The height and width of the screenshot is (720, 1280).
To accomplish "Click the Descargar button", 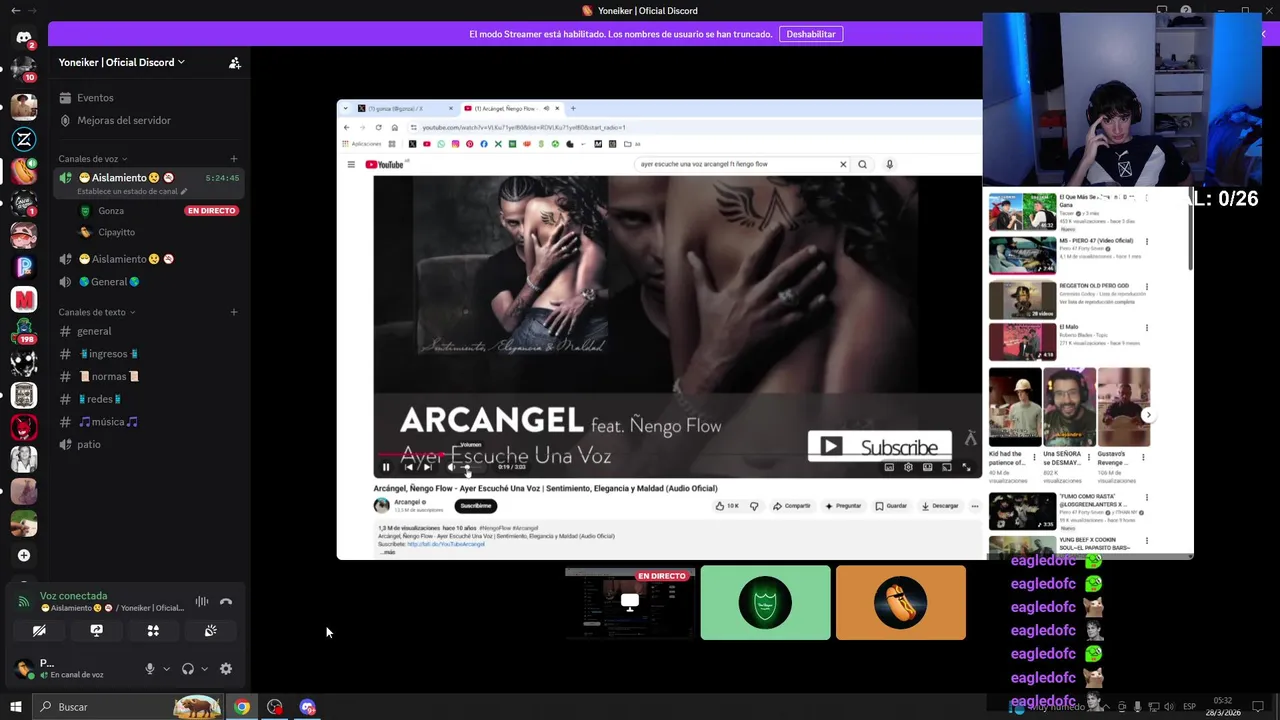I will [x=940, y=506].
